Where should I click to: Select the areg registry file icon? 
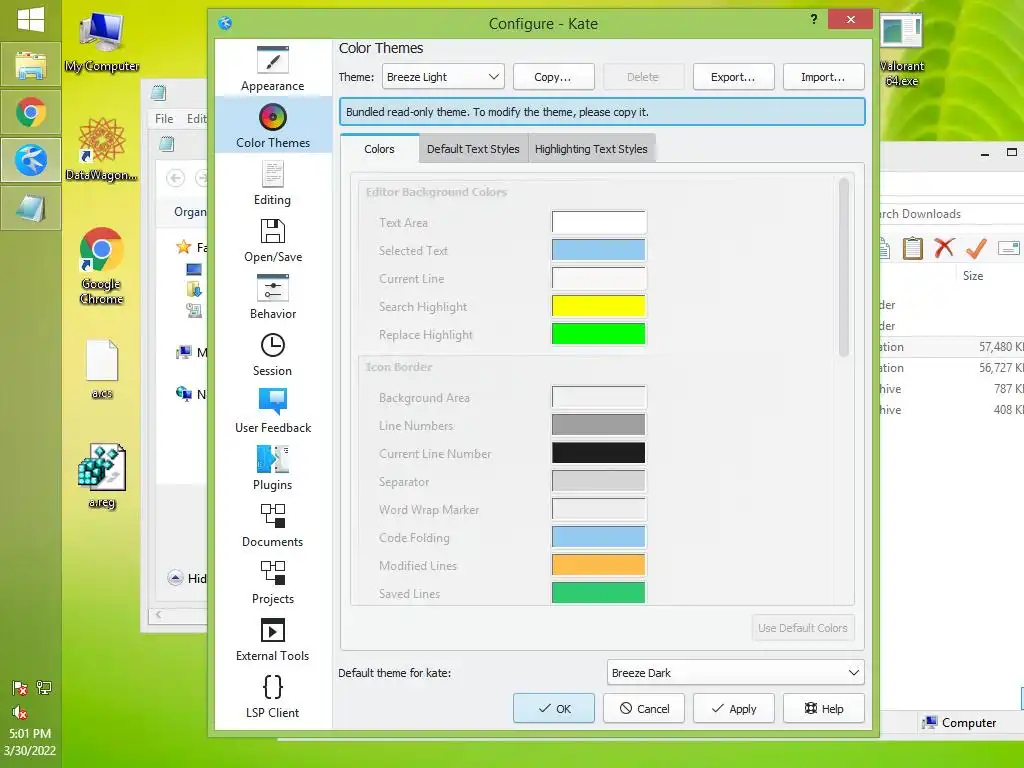102,476
